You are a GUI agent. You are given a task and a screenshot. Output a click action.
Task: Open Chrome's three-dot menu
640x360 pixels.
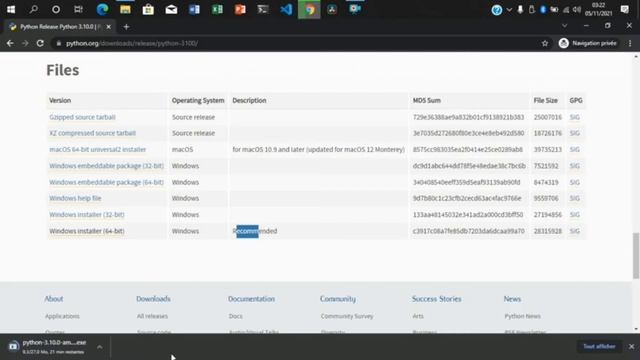coord(630,43)
